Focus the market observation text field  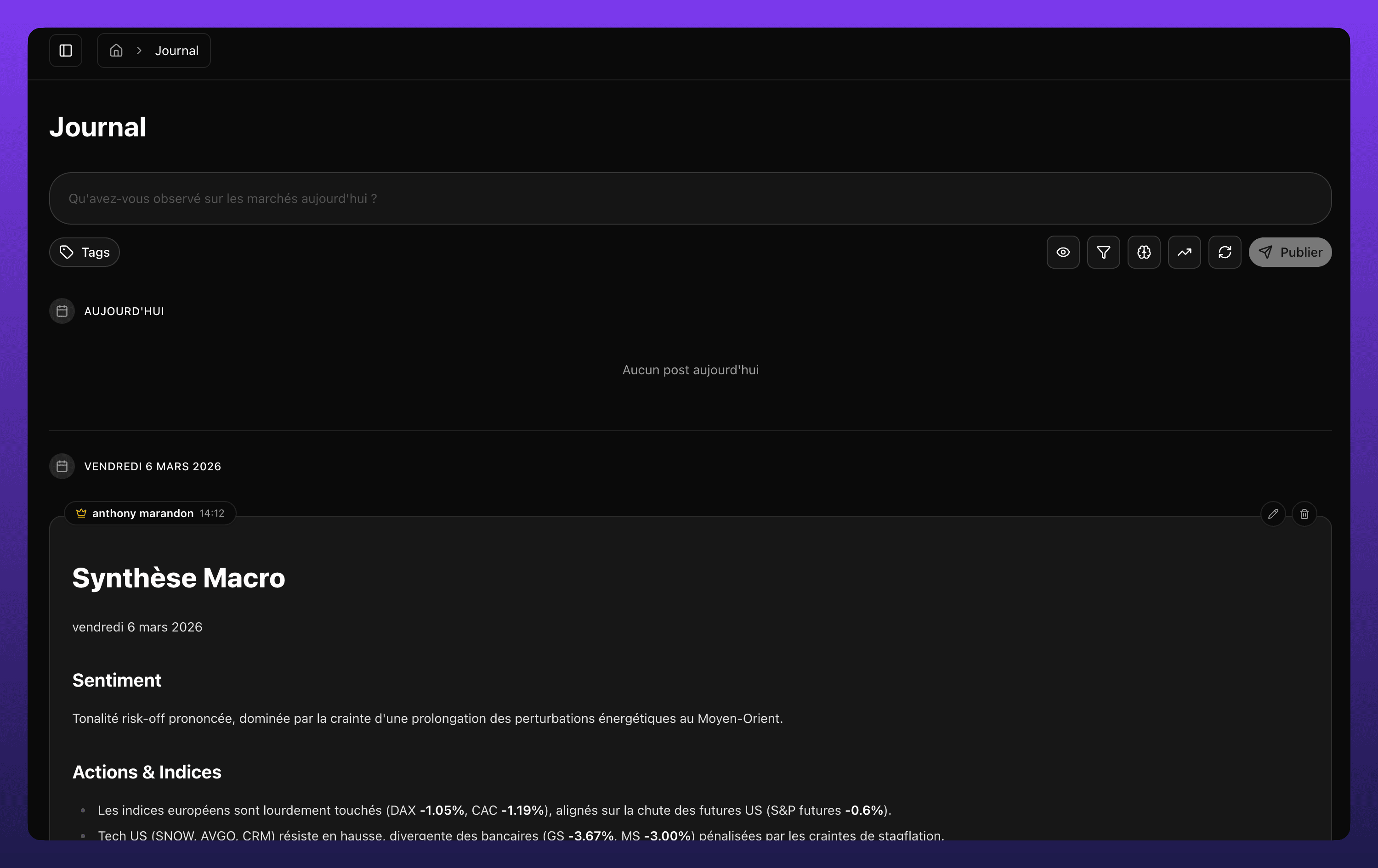coord(690,198)
